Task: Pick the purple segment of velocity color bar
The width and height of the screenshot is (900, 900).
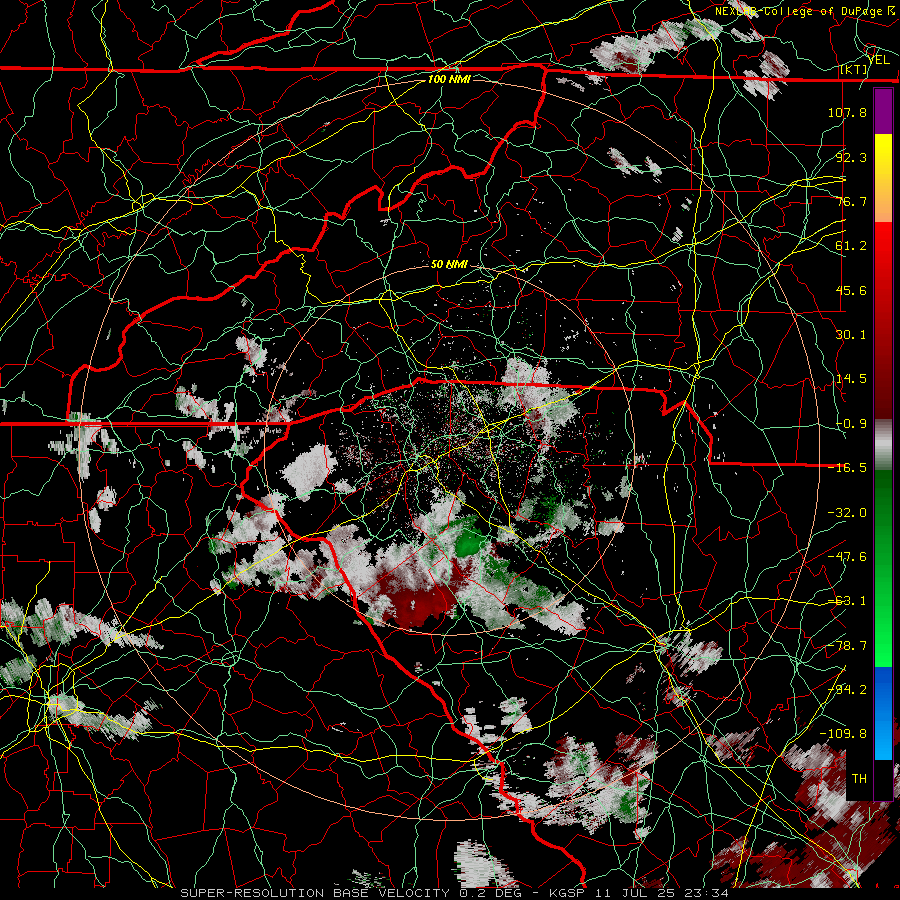Action: [x=883, y=112]
